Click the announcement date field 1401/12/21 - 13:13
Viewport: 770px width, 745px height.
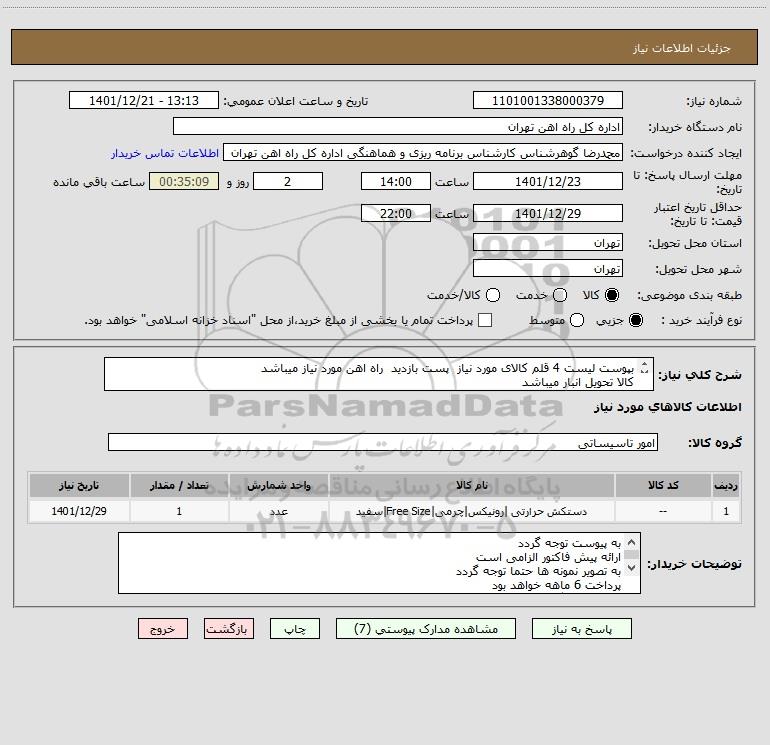144,100
